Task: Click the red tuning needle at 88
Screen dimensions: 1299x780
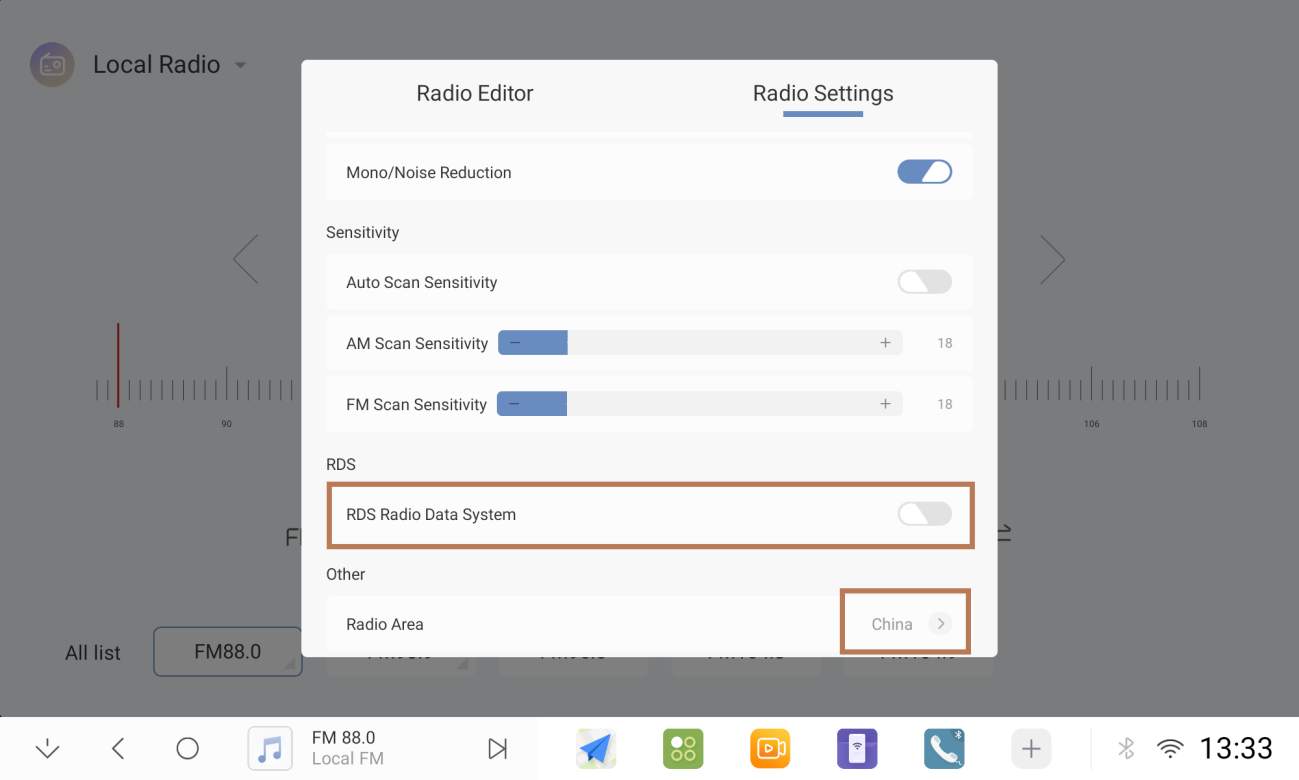Action: tap(118, 365)
